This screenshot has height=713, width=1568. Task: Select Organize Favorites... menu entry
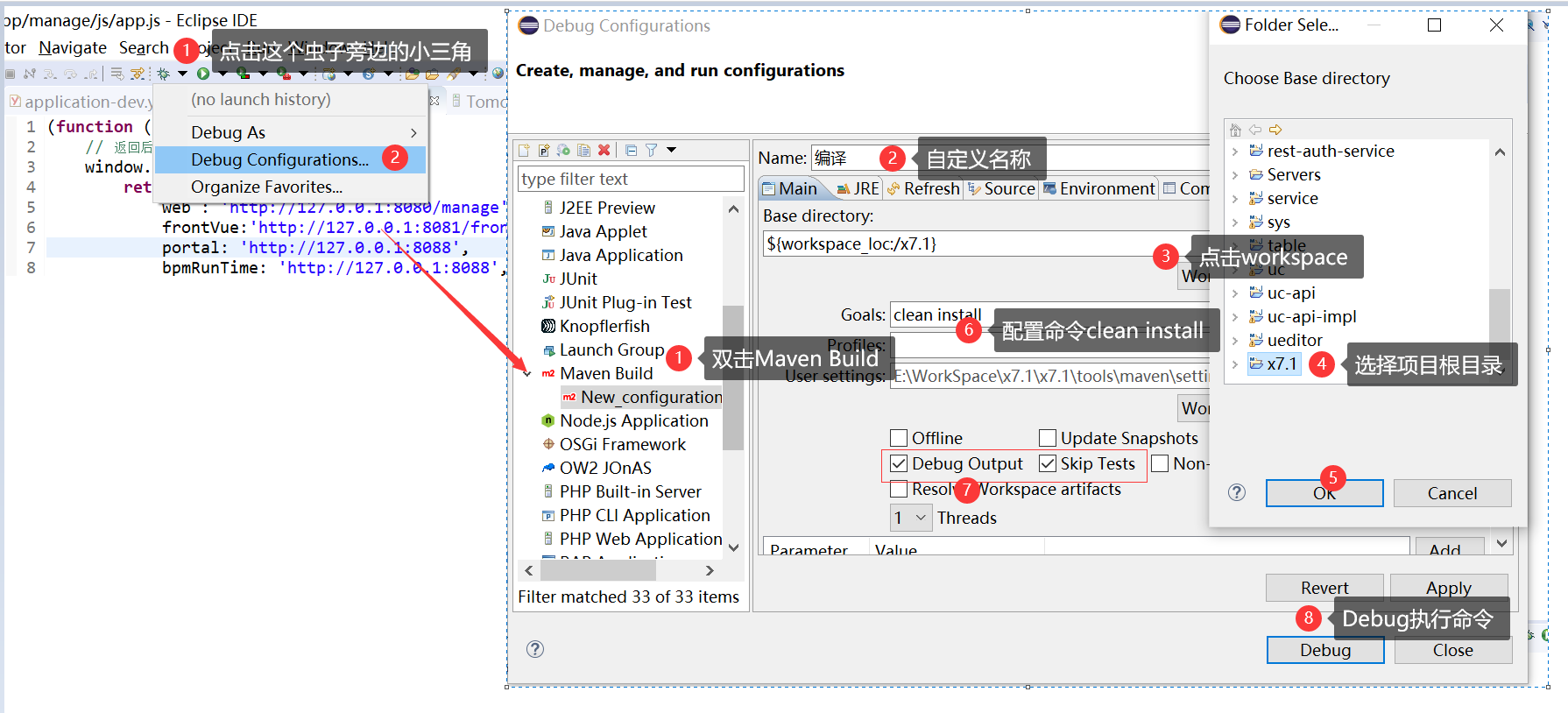point(291,187)
